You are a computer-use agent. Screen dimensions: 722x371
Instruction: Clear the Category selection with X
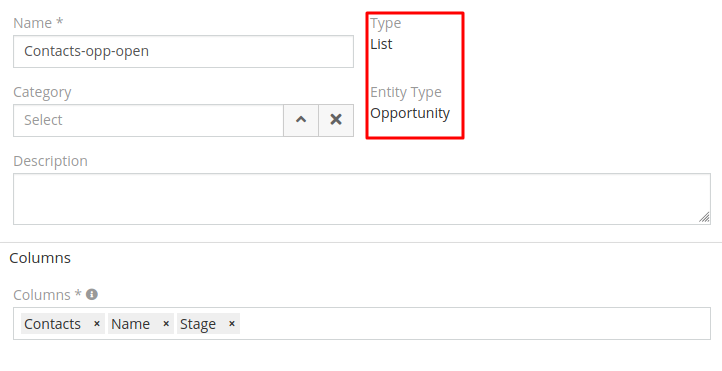click(x=336, y=120)
